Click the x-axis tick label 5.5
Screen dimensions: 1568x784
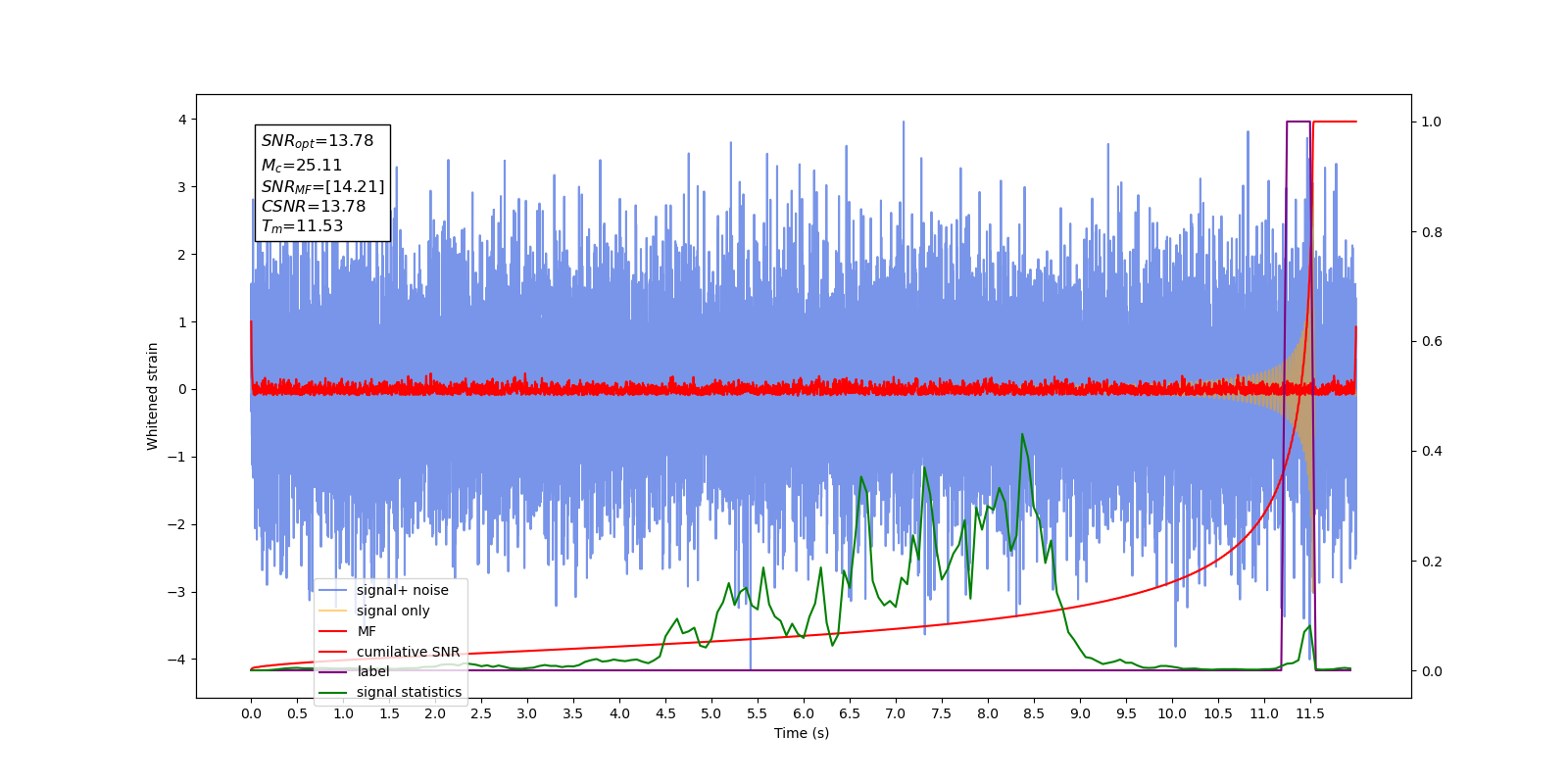(758, 713)
